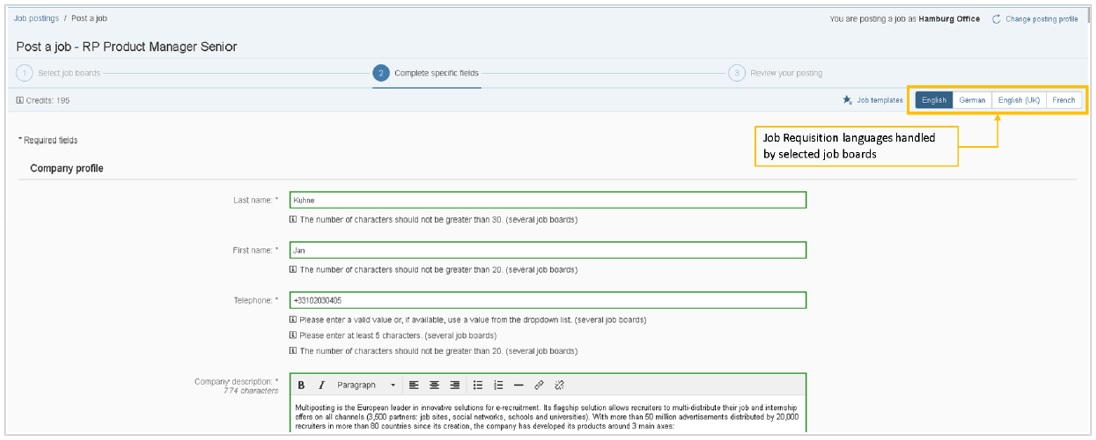1096x440 pixels.
Task: Click inside the Company description text area
Action: point(547,416)
